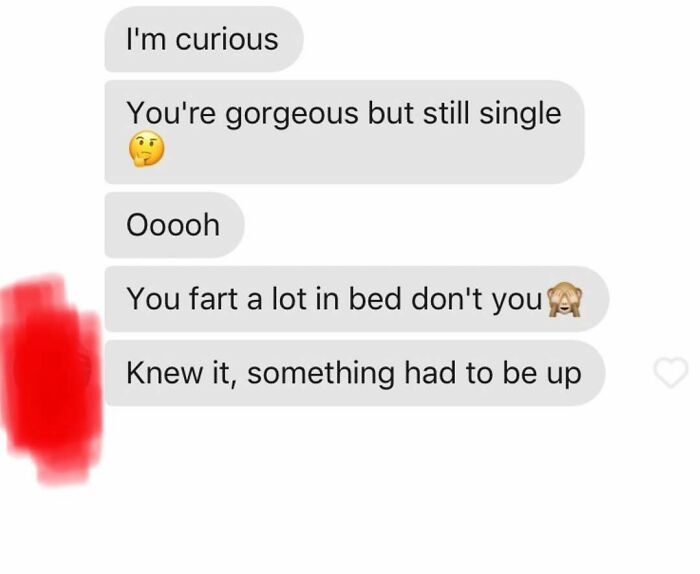The width and height of the screenshot is (700, 574).
Task: Click the word "gorgeous" in second message
Action: pos(292,114)
